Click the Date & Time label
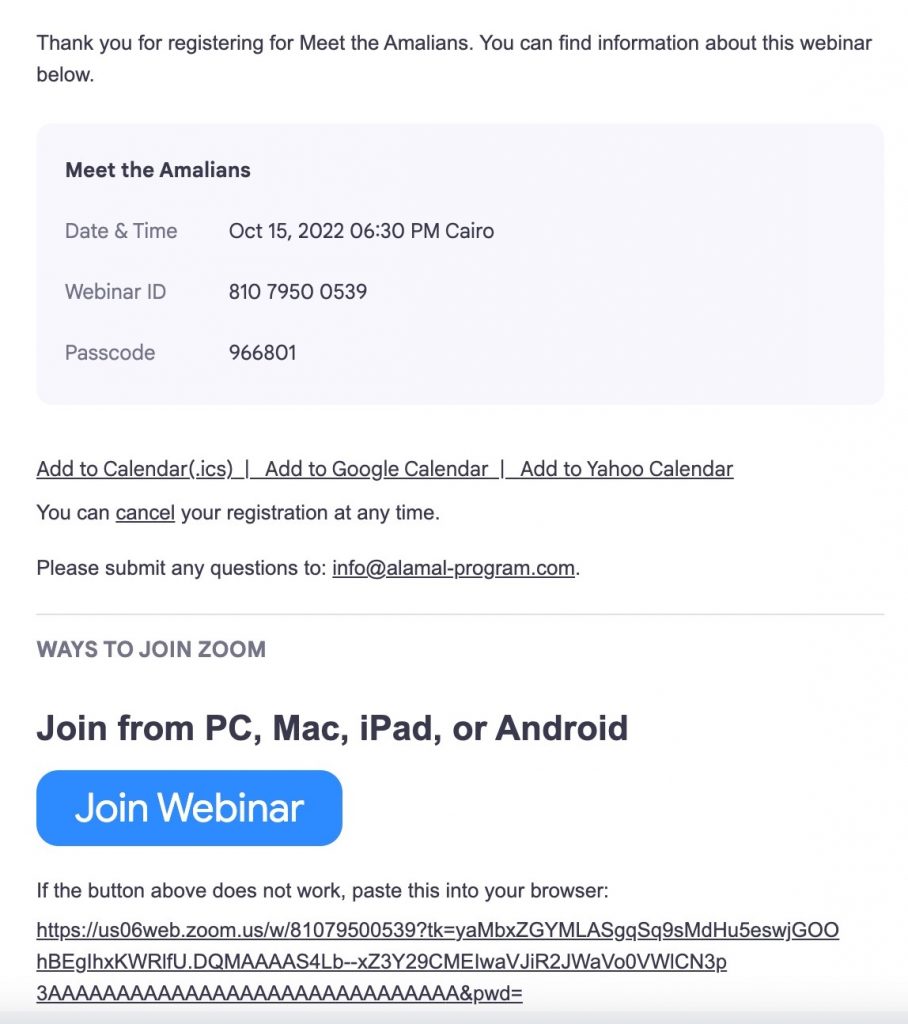The width and height of the screenshot is (908, 1024). [x=121, y=231]
